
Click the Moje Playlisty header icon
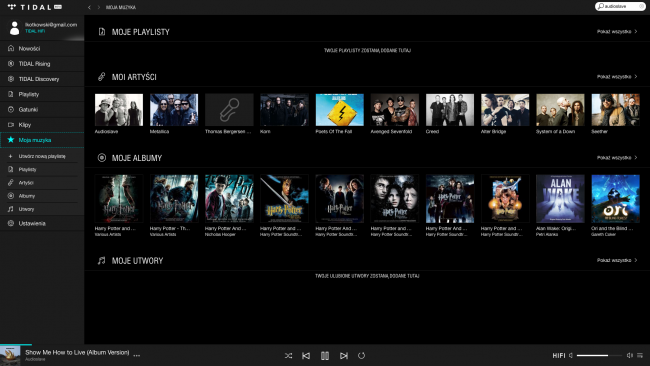pyautogui.click(x=102, y=32)
